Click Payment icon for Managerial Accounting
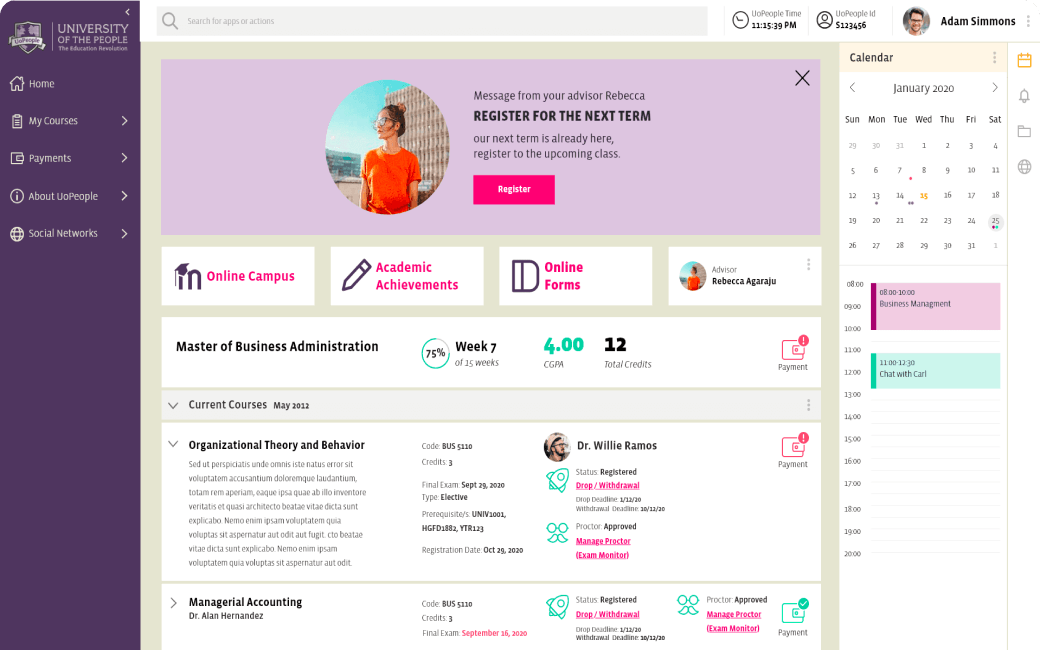The height and width of the screenshot is (650, 1040). [793, 618]
